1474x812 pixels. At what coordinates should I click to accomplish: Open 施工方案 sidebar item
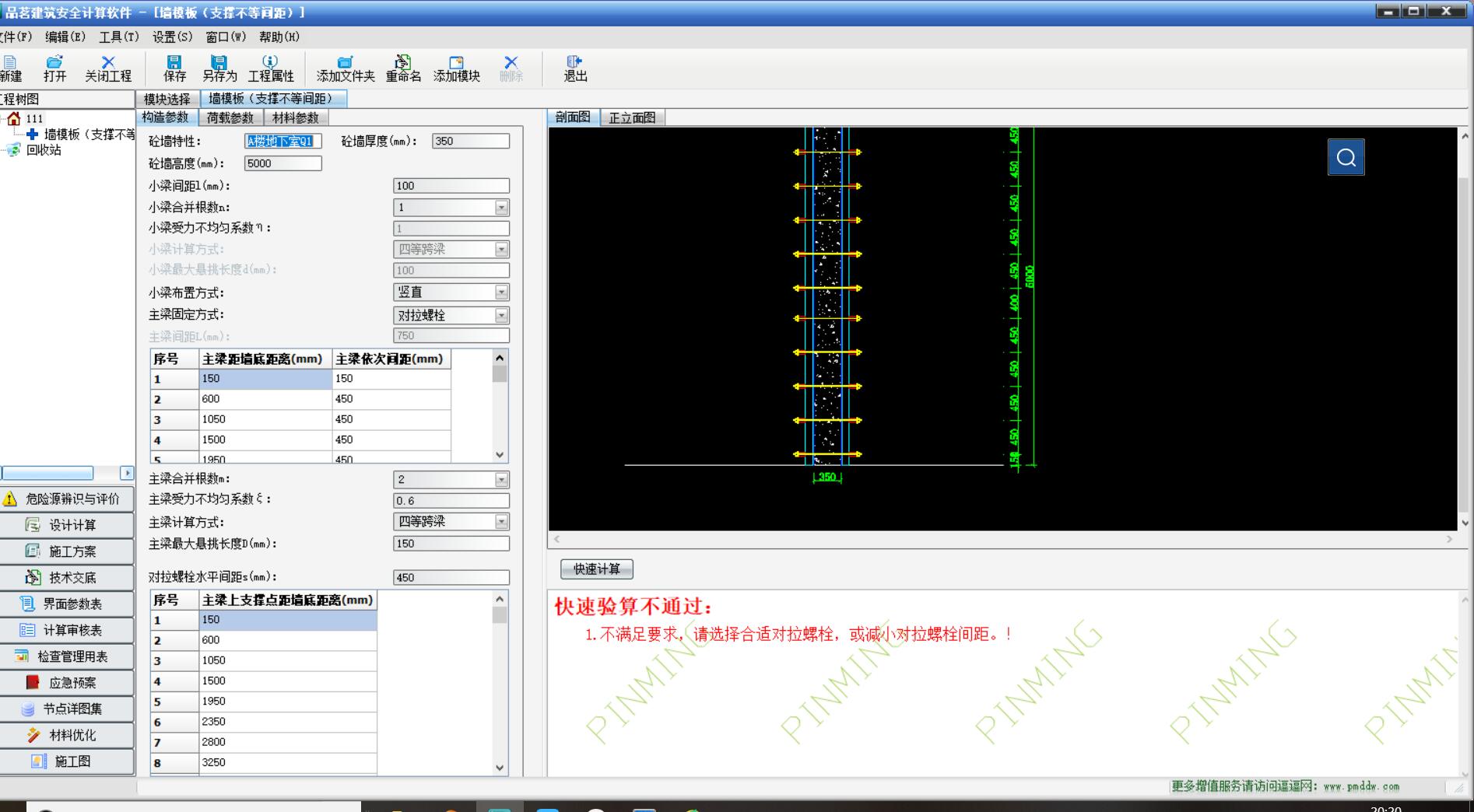[x=67, y=551]
